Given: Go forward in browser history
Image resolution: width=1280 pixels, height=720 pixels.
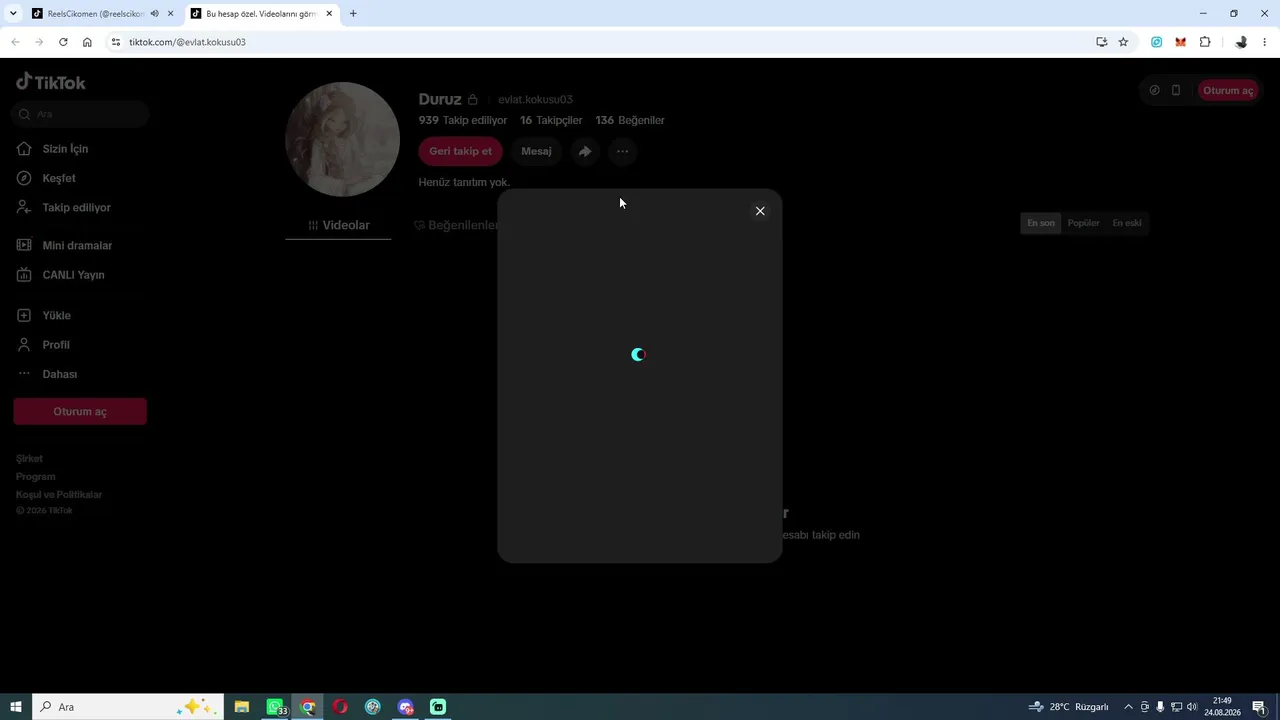Looking at the screenshot, I should (x=39, y=42).
